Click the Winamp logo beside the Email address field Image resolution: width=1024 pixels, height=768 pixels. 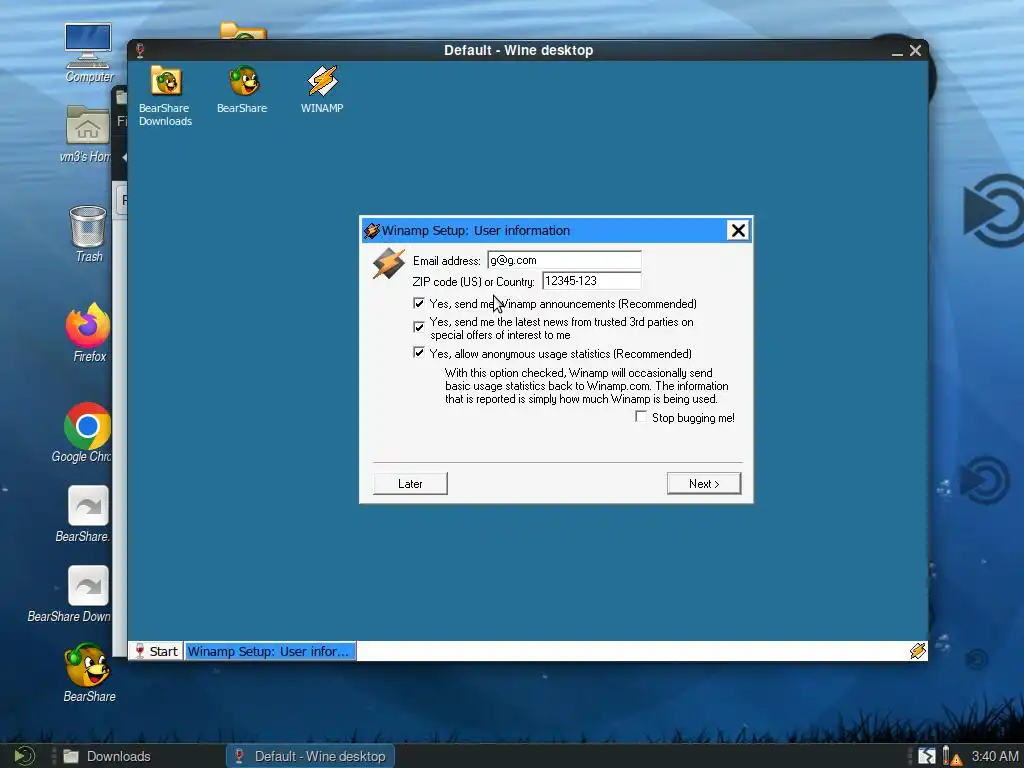tap(389, 264)
